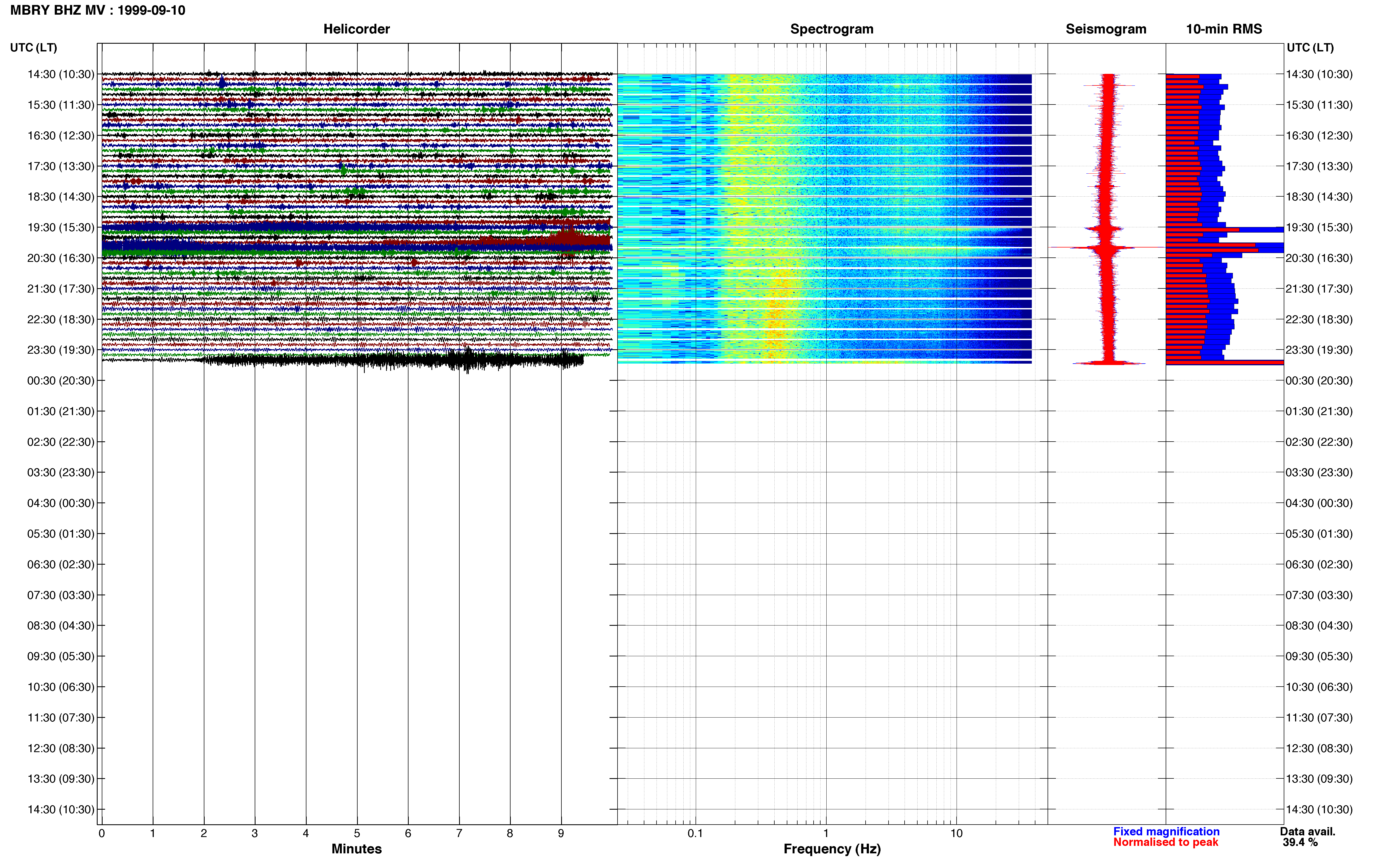Click '19:30 (15:30)' on the left time axis
Screen dimensions: 1388x868
[61, 227]
